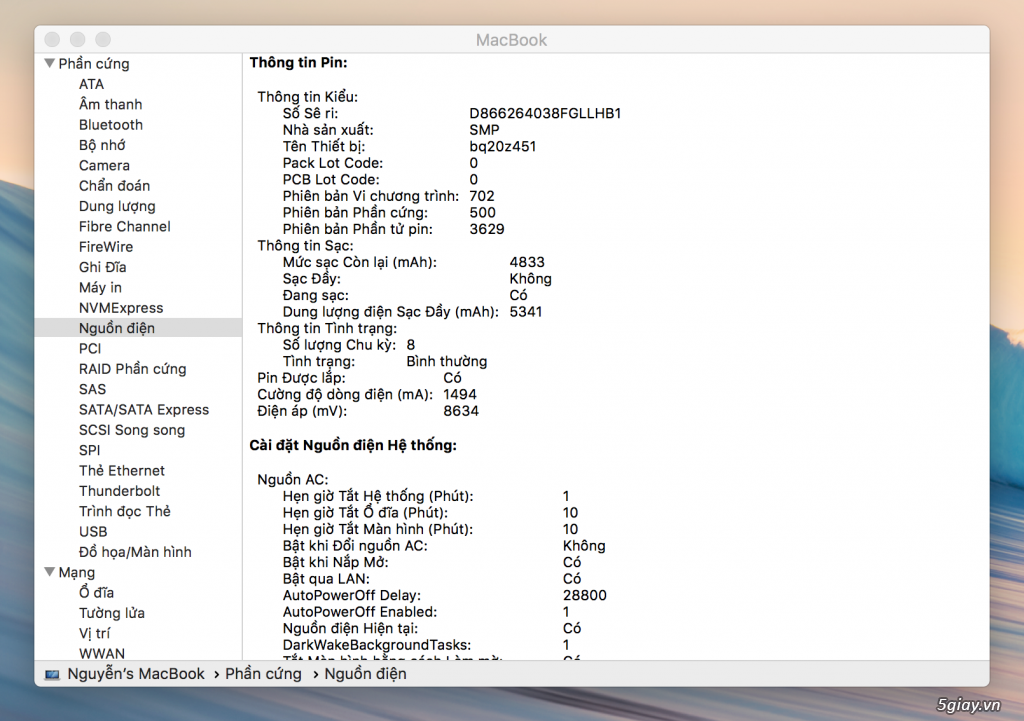Click amperage value 1494
The height and width of the screenshot is (721, 1024).
pos(460,394)
